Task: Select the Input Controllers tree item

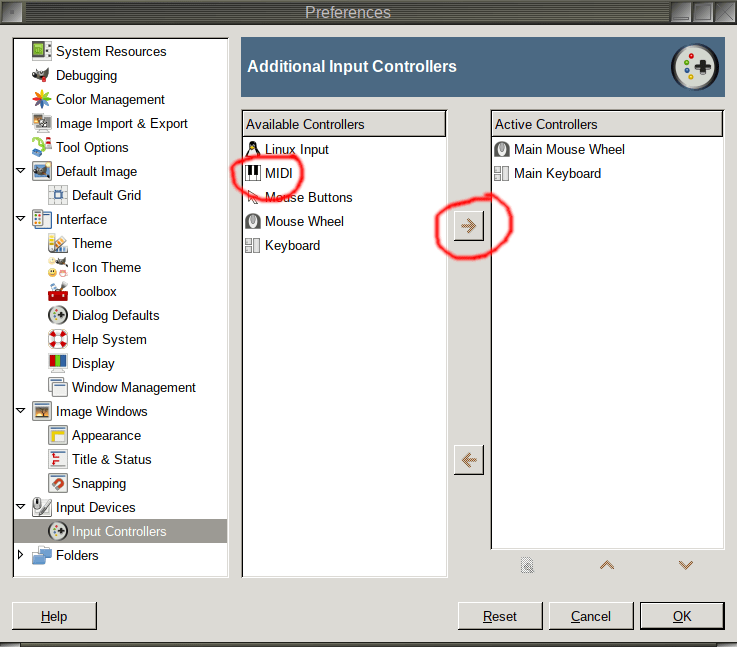Action: click(121, 531)
